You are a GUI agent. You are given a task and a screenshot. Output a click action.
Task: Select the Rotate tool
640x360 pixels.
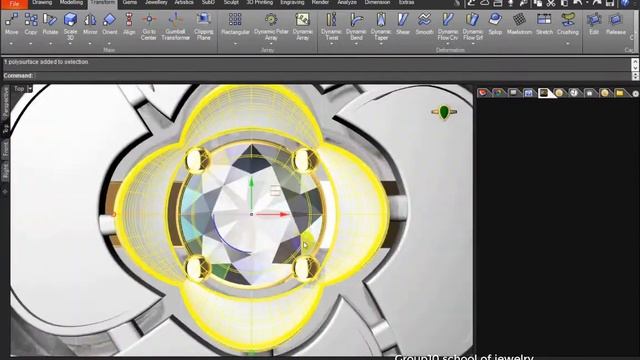click(50, 24)
